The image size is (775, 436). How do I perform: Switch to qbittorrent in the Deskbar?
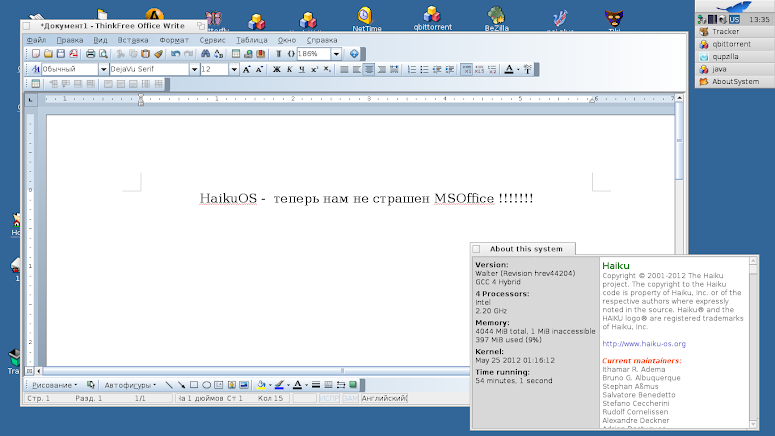point(735,44)
